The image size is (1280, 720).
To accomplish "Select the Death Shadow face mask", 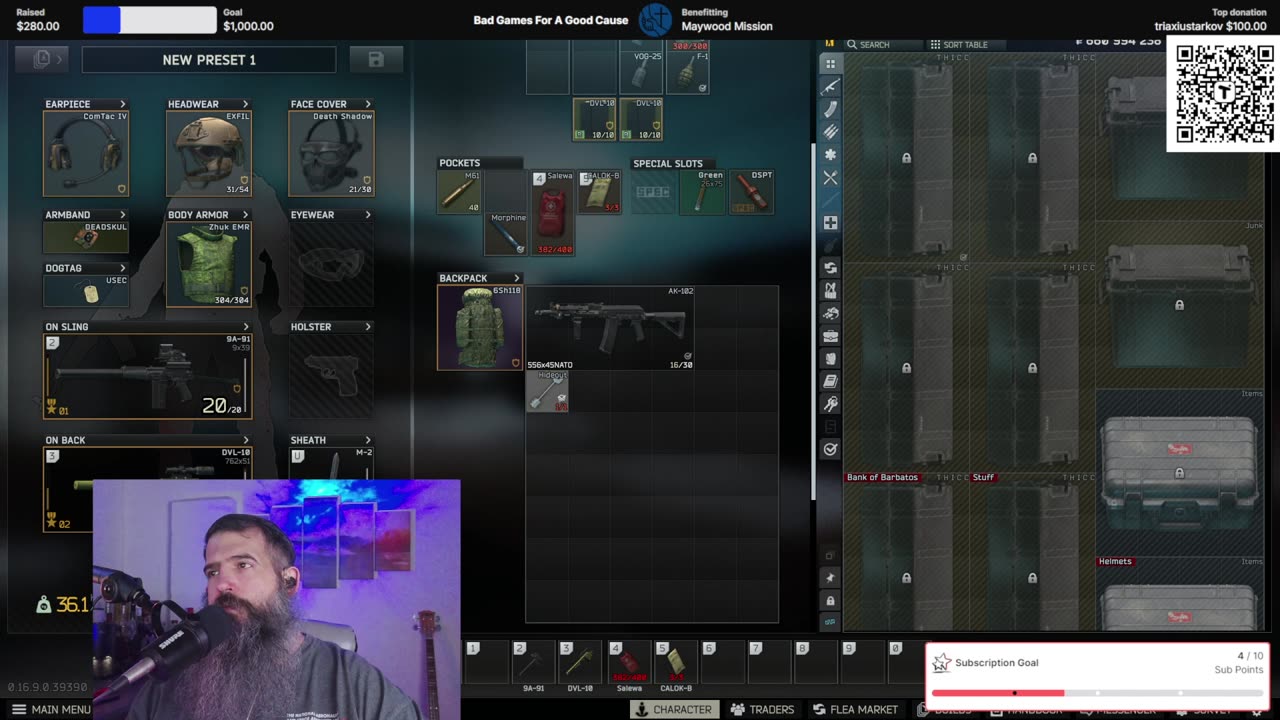I will point(331,153).
